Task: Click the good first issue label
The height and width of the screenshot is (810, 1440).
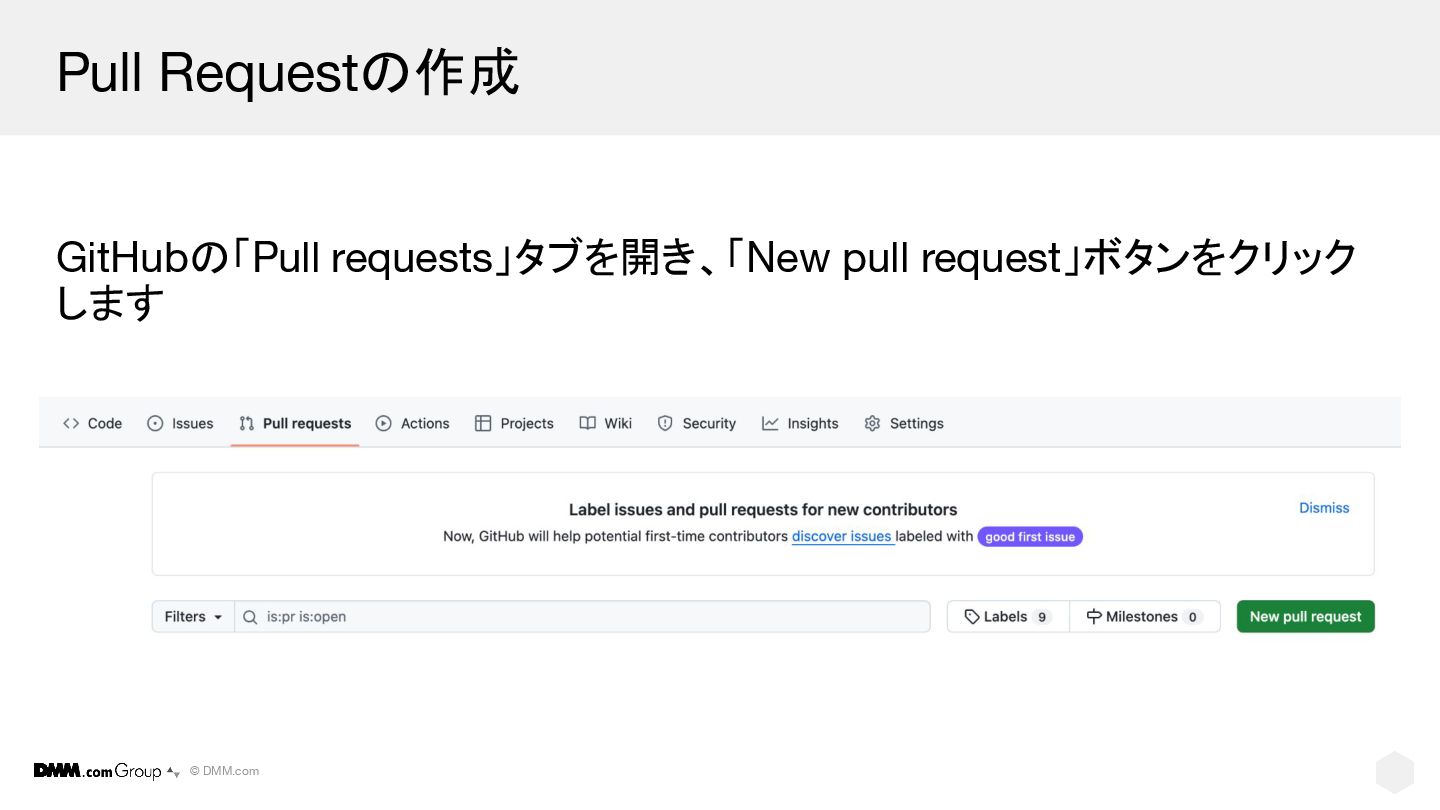Action: 1030,537
